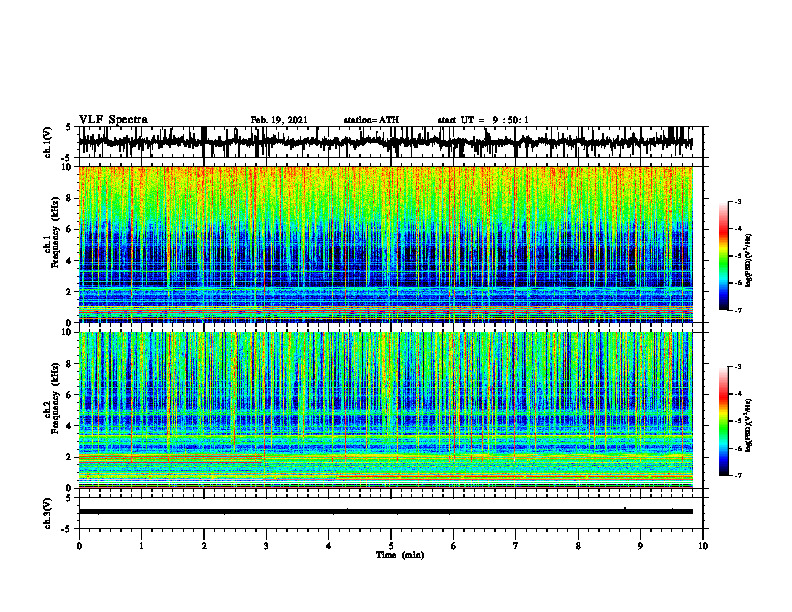Screen dimensions: 792x612
Task: Click "-7" on the ch.2 color scale
Action: point(737,475)
